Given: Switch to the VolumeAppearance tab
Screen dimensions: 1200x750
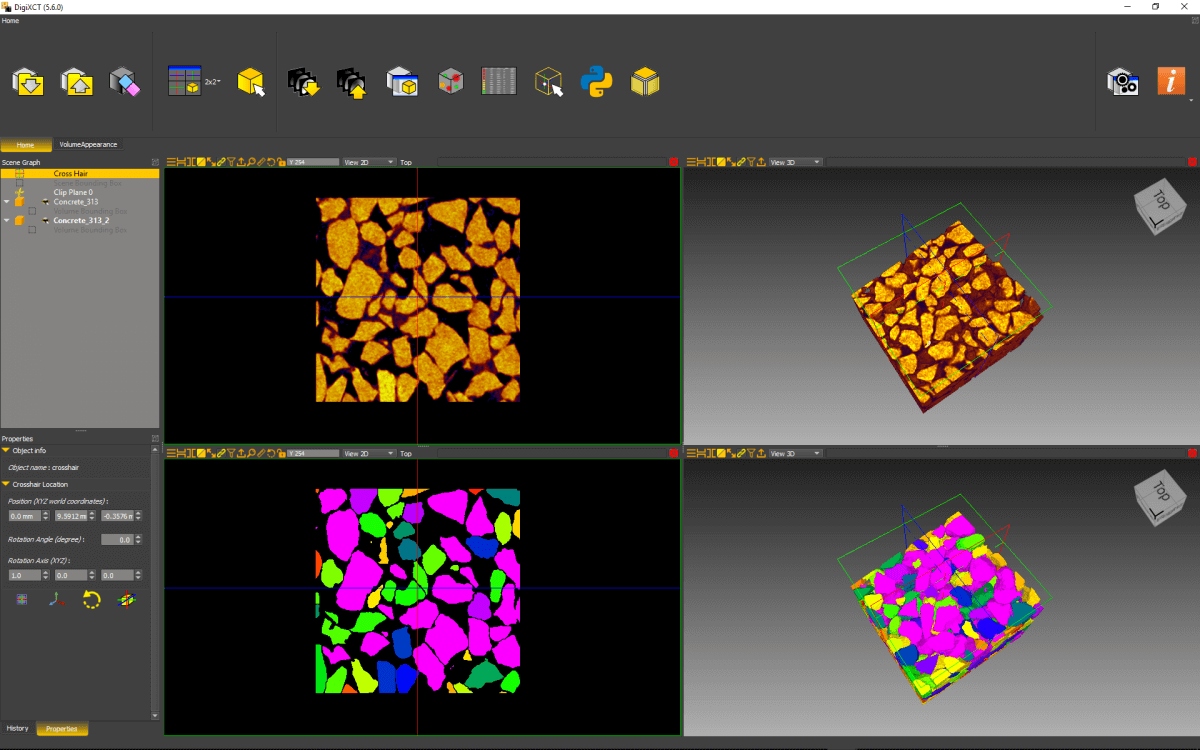Looking at the screenshot, I should [88, 144].
